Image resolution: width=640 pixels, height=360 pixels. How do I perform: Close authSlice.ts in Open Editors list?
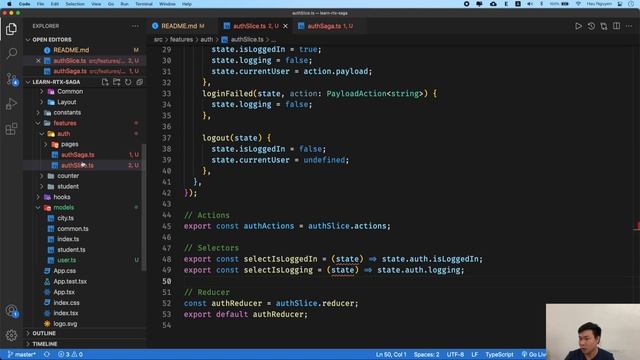coord(38,60)
